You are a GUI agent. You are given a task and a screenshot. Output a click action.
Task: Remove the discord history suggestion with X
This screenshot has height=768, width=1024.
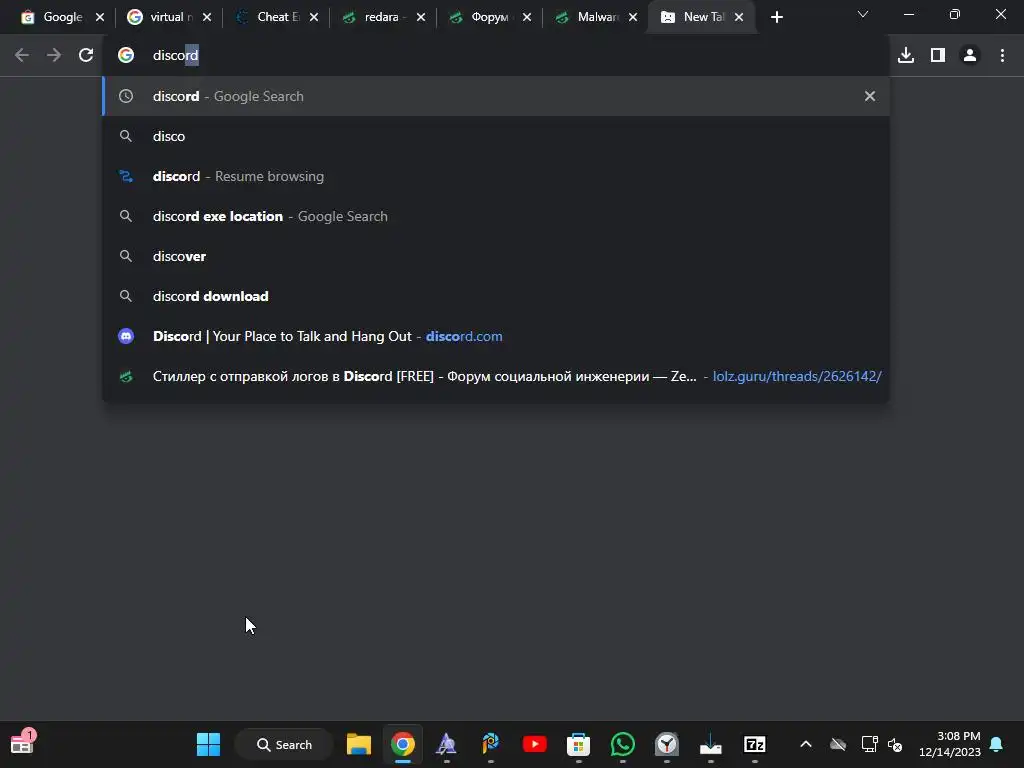pos(870,96)
